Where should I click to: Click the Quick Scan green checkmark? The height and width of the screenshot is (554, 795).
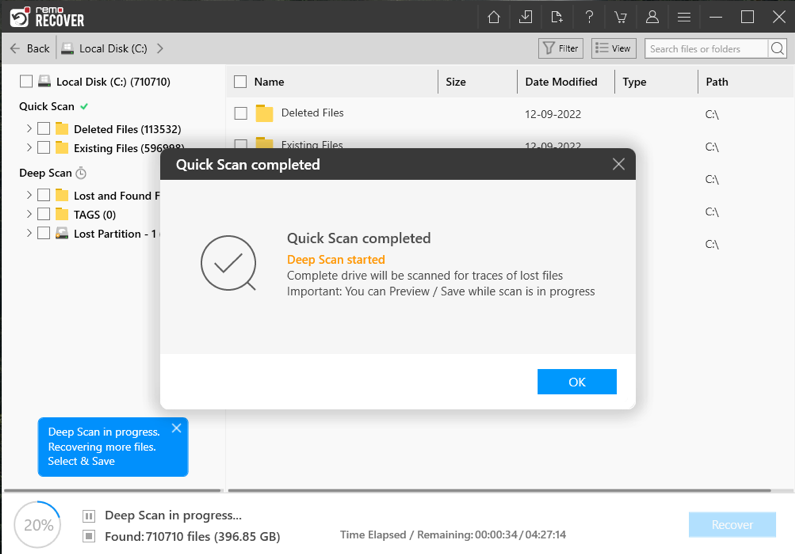[84, 106]
